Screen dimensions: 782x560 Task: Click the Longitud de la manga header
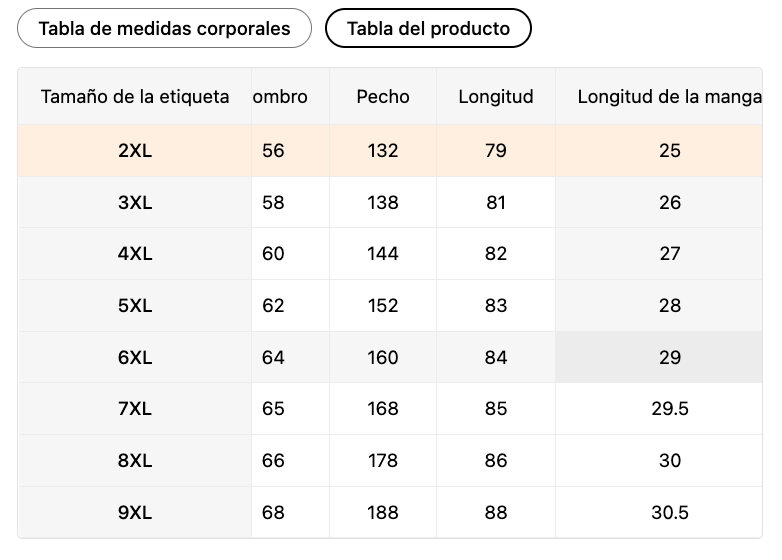coord(668,97)
